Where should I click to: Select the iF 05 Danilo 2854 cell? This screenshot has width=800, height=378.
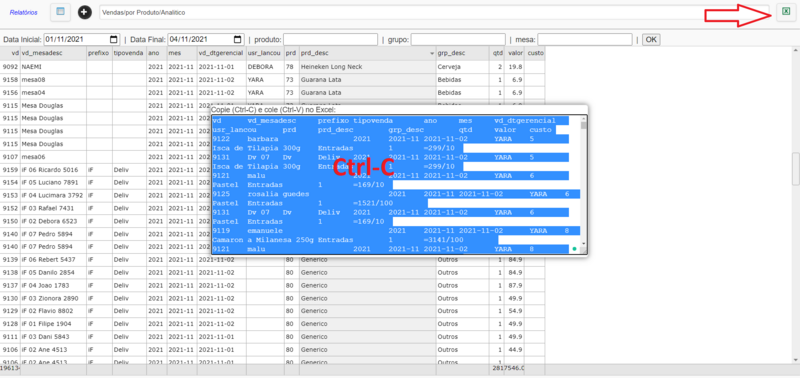(x=53, y=272)
